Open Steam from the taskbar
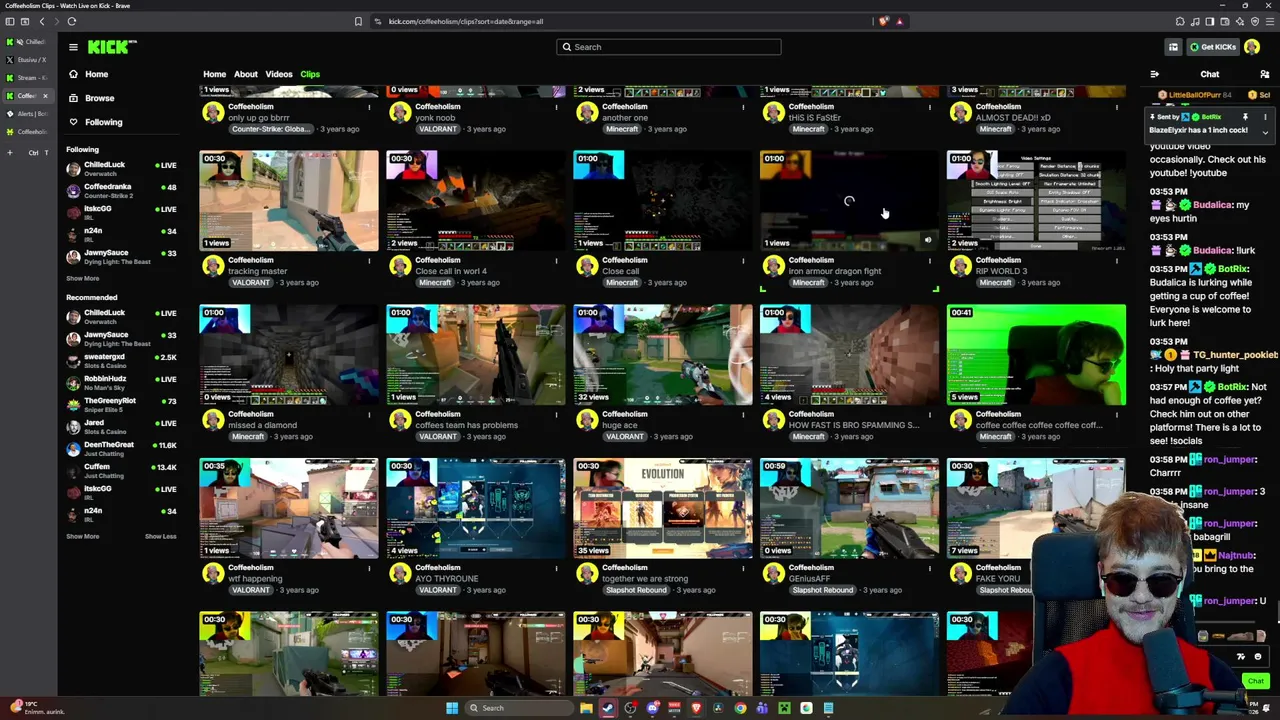The height and width of the screenshot is (720, 1280). 608,708
